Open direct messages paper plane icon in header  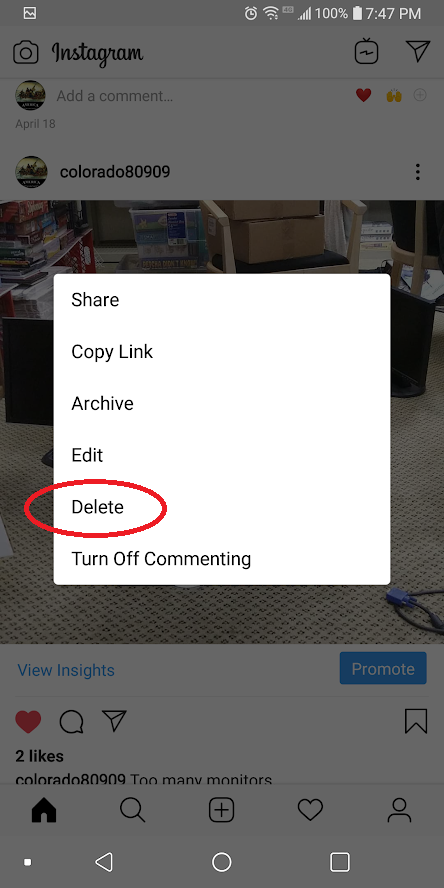[419, 52]
